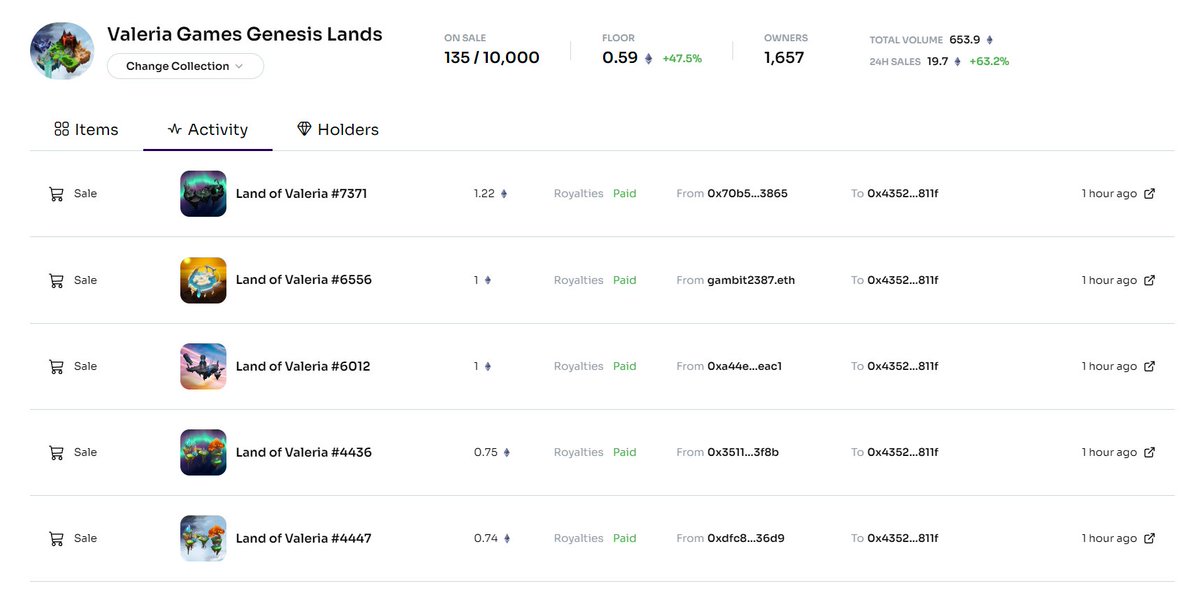Viewport: 1200px width, 593px height.
Task: Open seller address 0xa44e...eac1
Action: pyautogui.click(x=744, y=366)
